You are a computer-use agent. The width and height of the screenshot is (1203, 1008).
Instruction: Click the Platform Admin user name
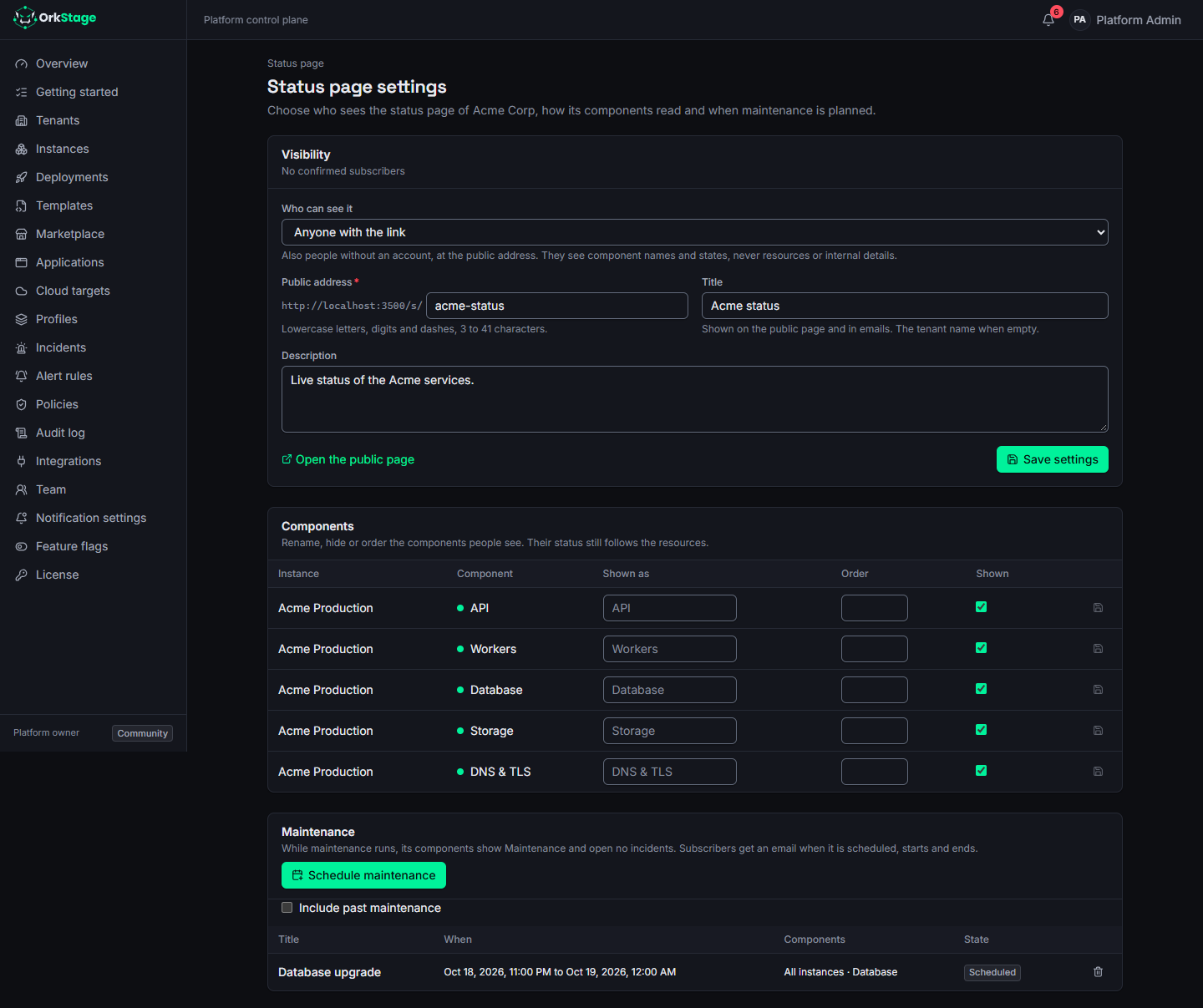1139,20
